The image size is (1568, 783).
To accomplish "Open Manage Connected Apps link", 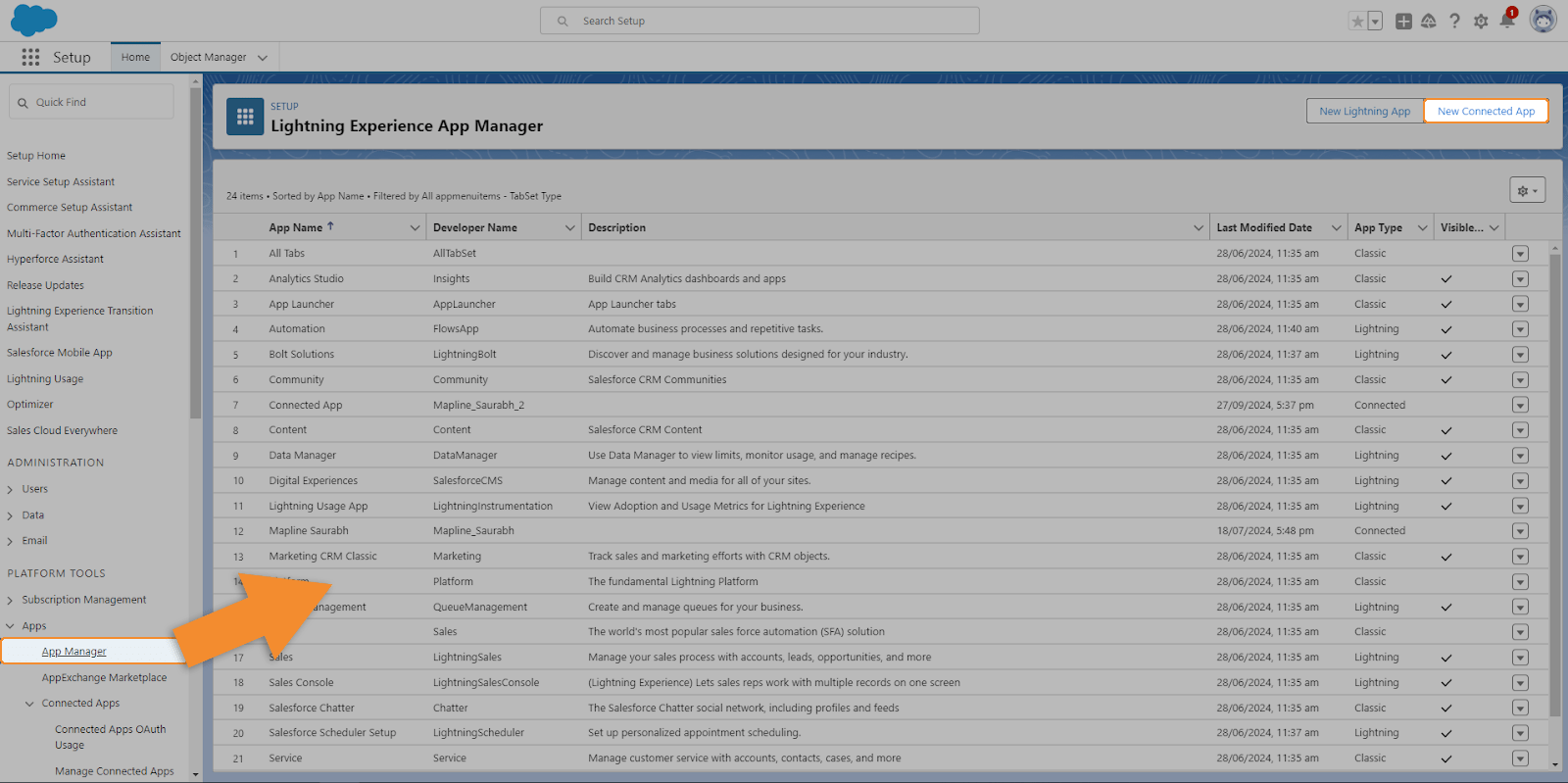I will tap(115, 771).
